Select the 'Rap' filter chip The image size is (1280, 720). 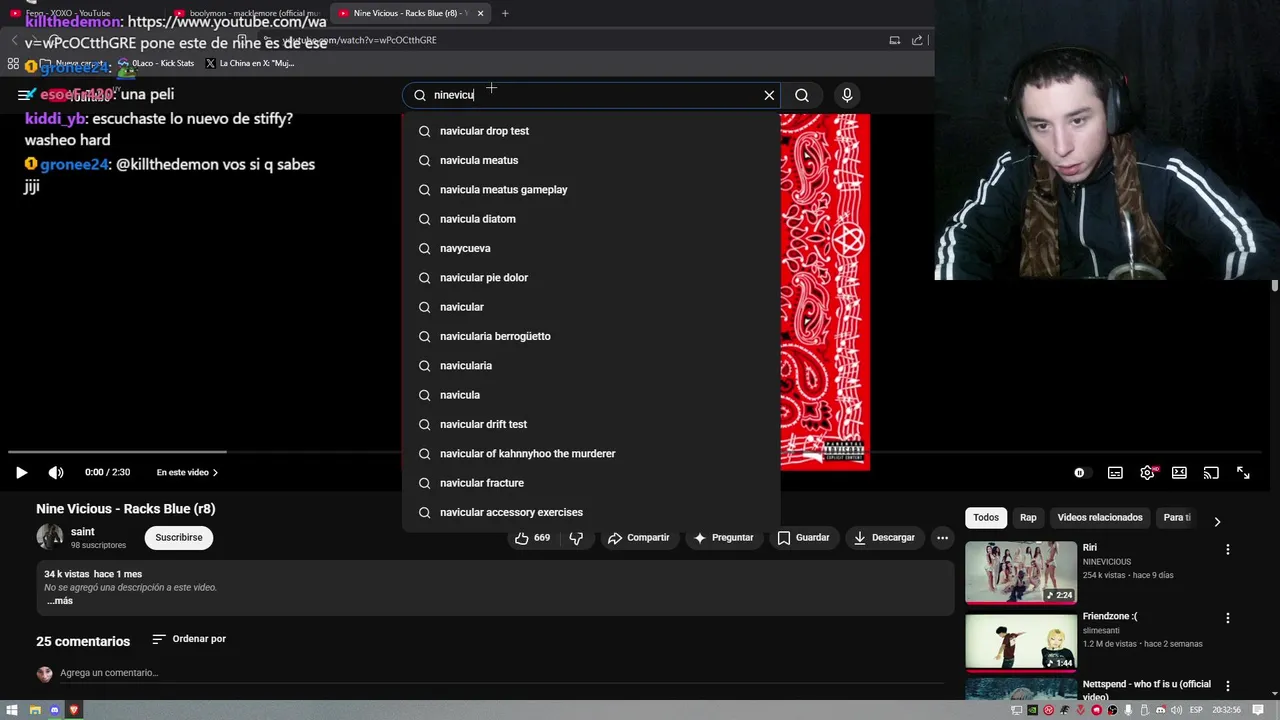1028,518
